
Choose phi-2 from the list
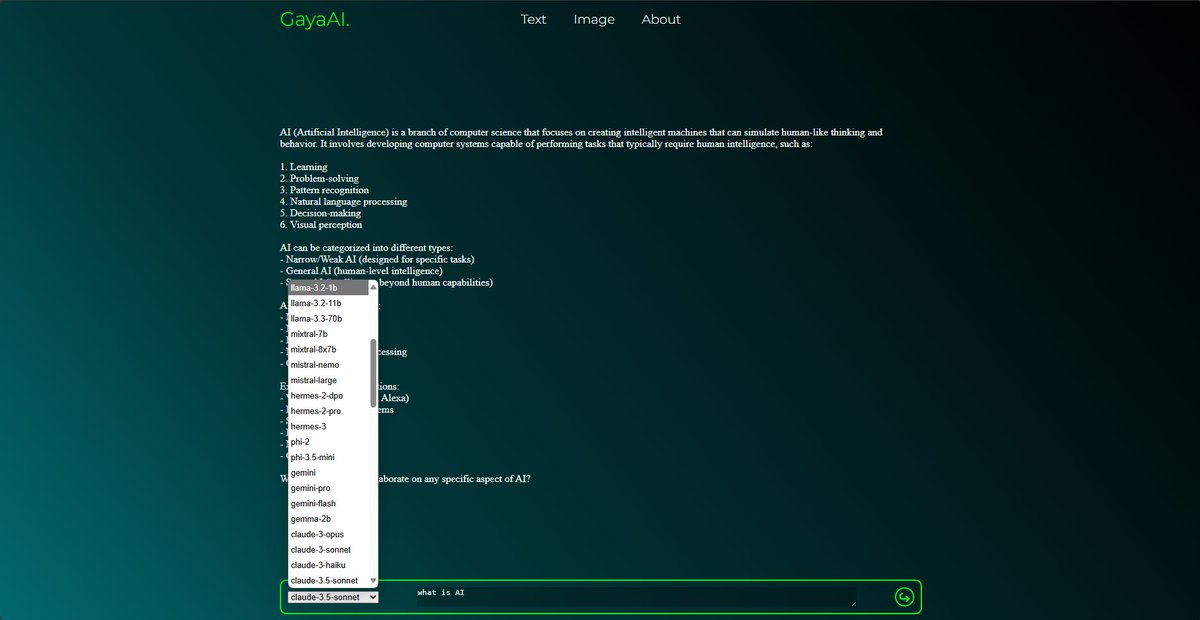point(328,441)
